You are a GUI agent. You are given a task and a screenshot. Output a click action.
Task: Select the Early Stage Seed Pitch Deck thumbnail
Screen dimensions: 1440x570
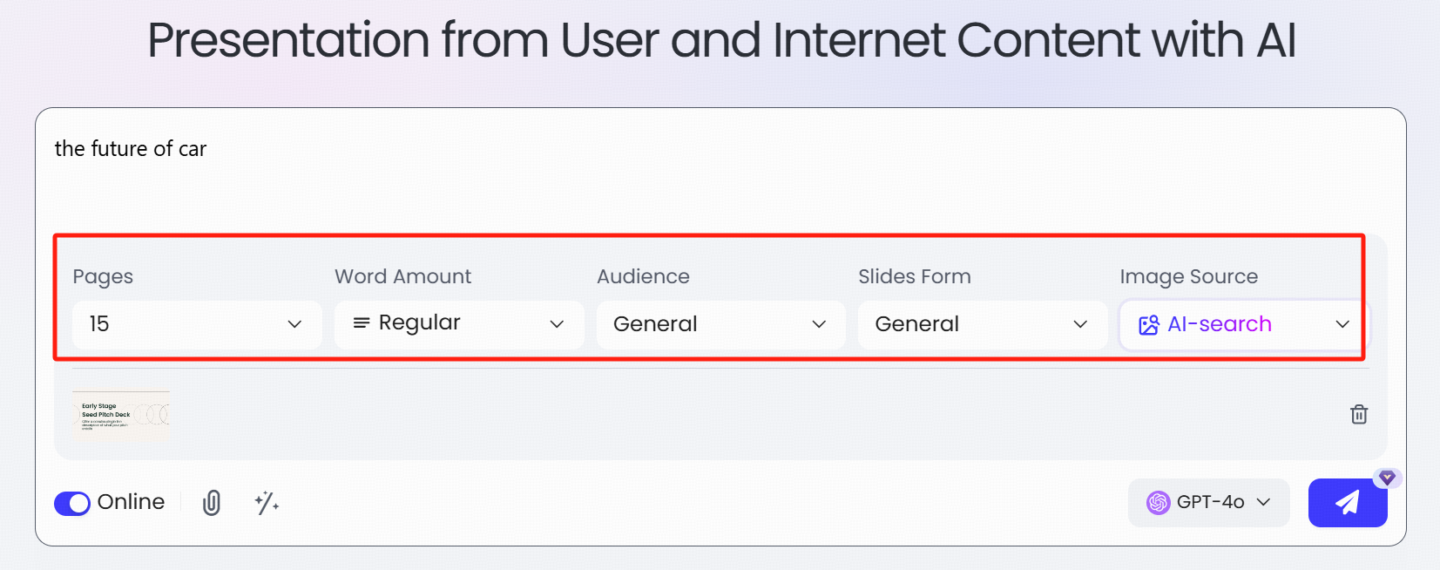(x=121, y=414)
